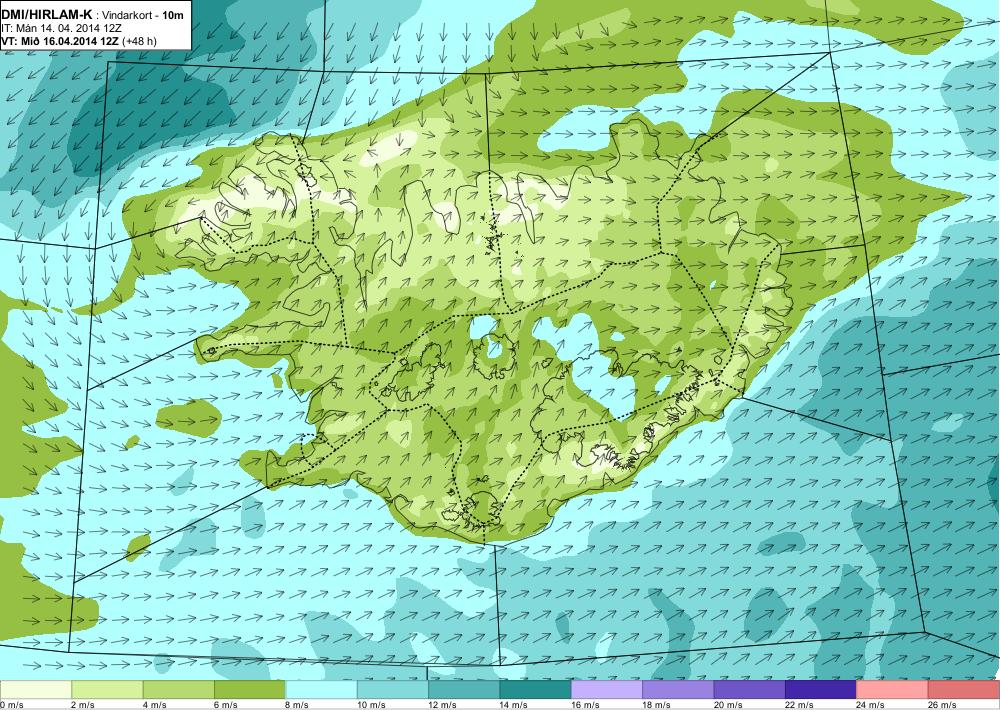1000x710 pixels.
Task: Click the pink 24–26 m/s legend swatch
Action: (x=893, y=690)
